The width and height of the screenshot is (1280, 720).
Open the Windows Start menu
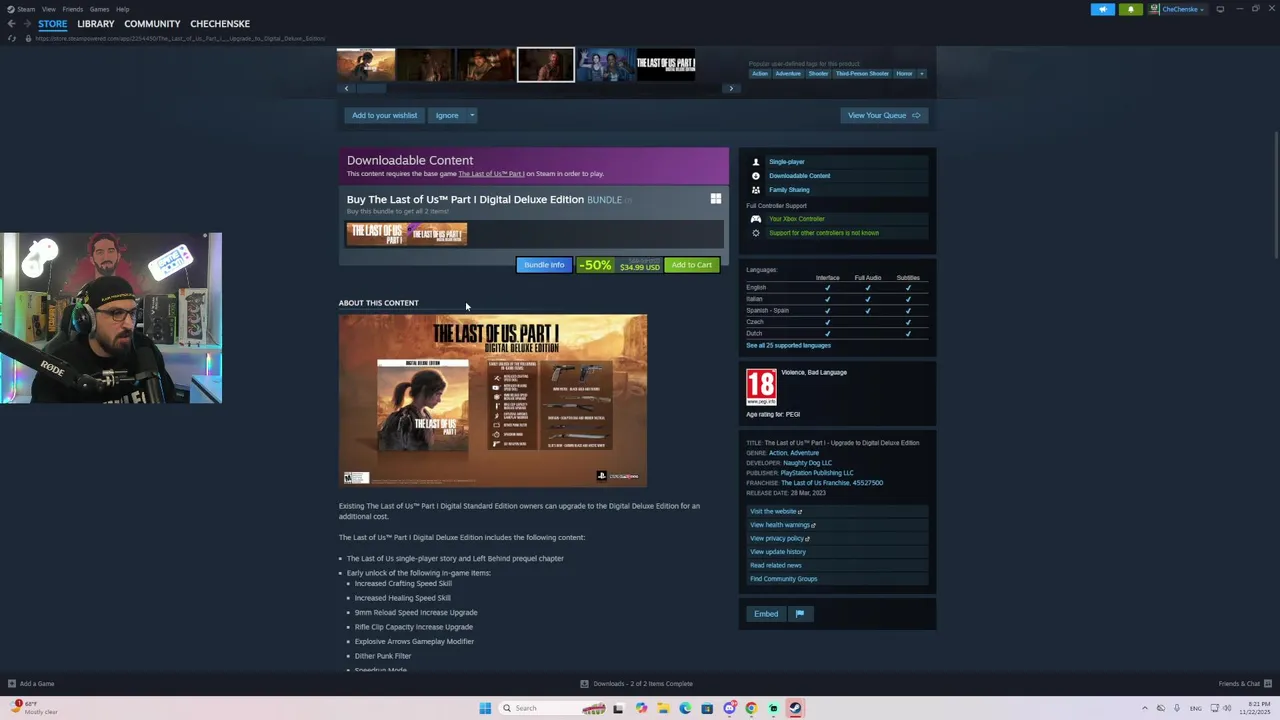pos(485,708)
